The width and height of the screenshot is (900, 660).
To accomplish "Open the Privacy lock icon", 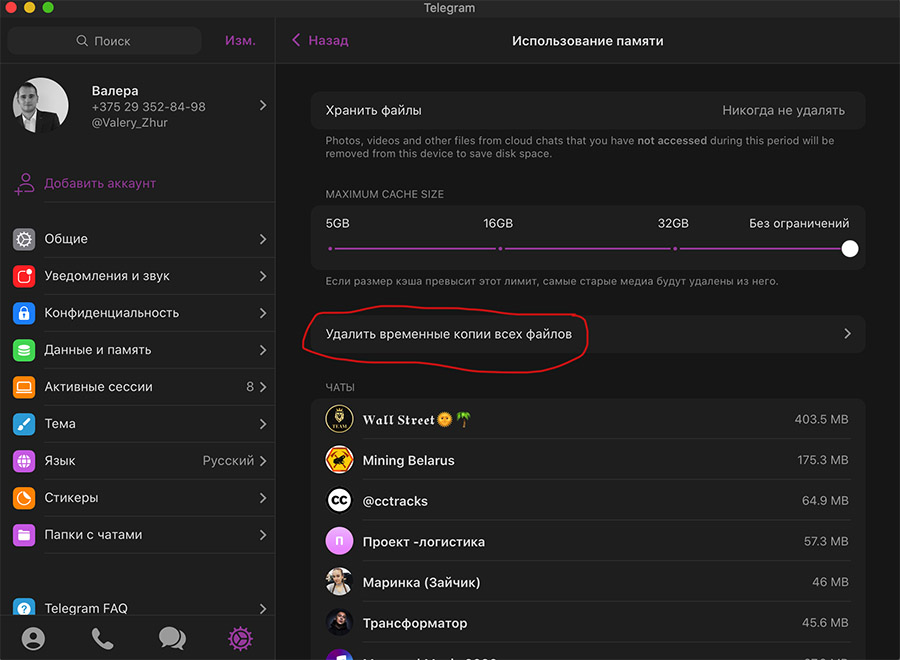I will (24, 313).
